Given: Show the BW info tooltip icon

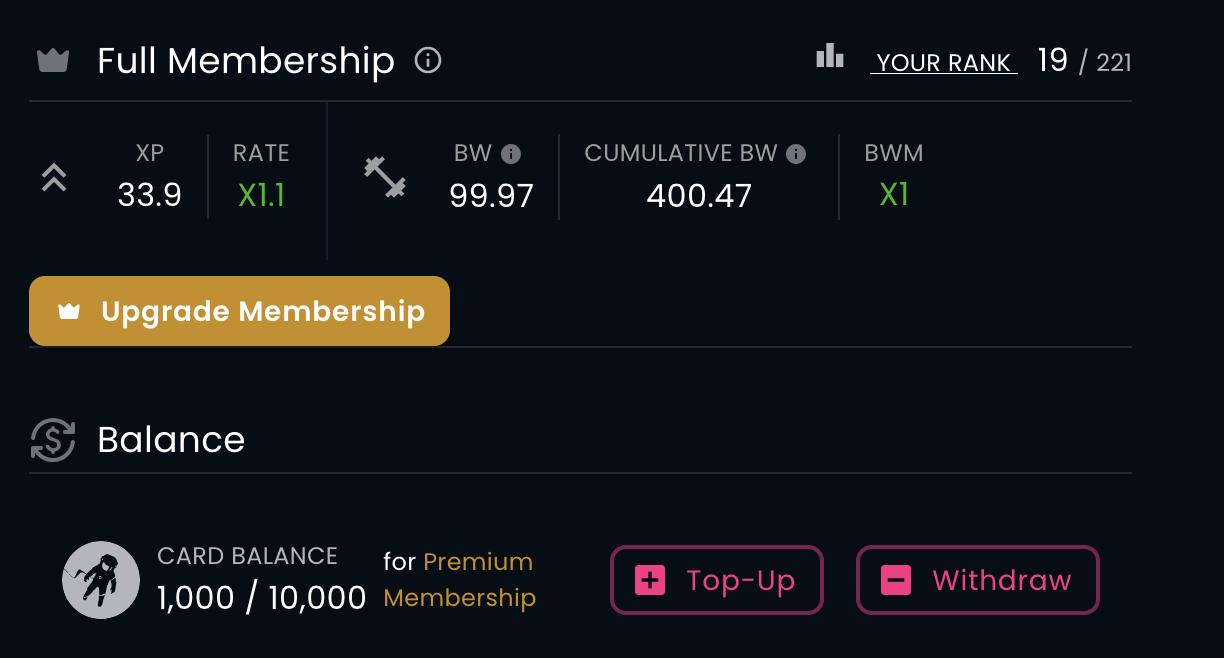Looking at the screenshot, I should click(x=511, y=154).
